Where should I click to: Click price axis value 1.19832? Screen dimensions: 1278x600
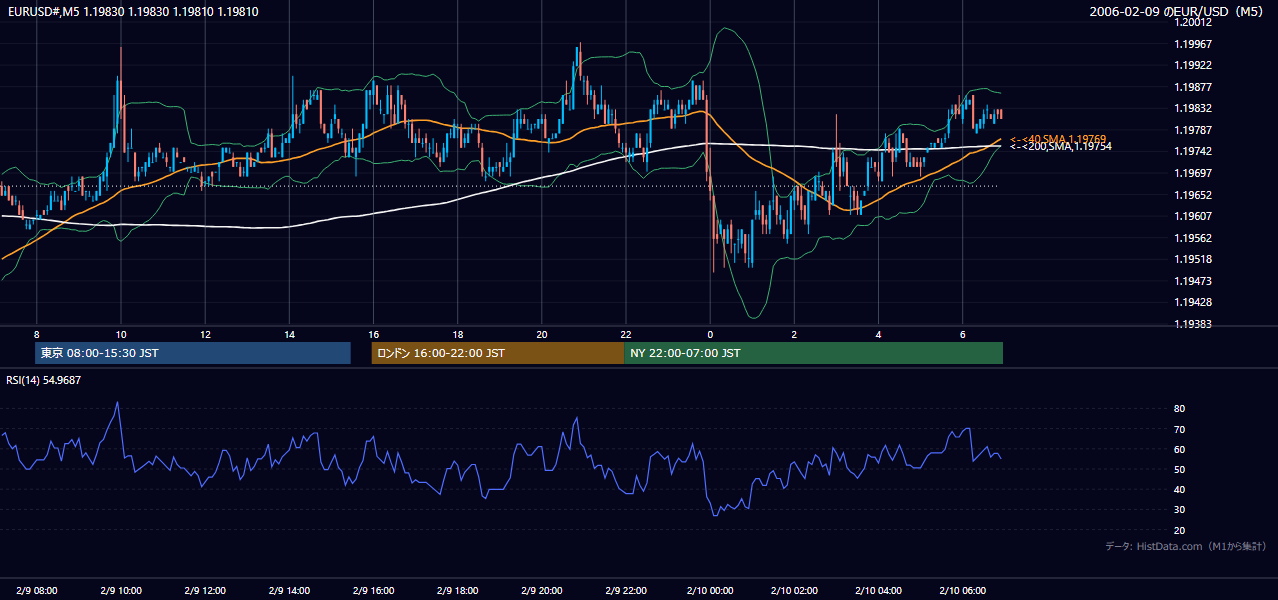coord(1195,108)
